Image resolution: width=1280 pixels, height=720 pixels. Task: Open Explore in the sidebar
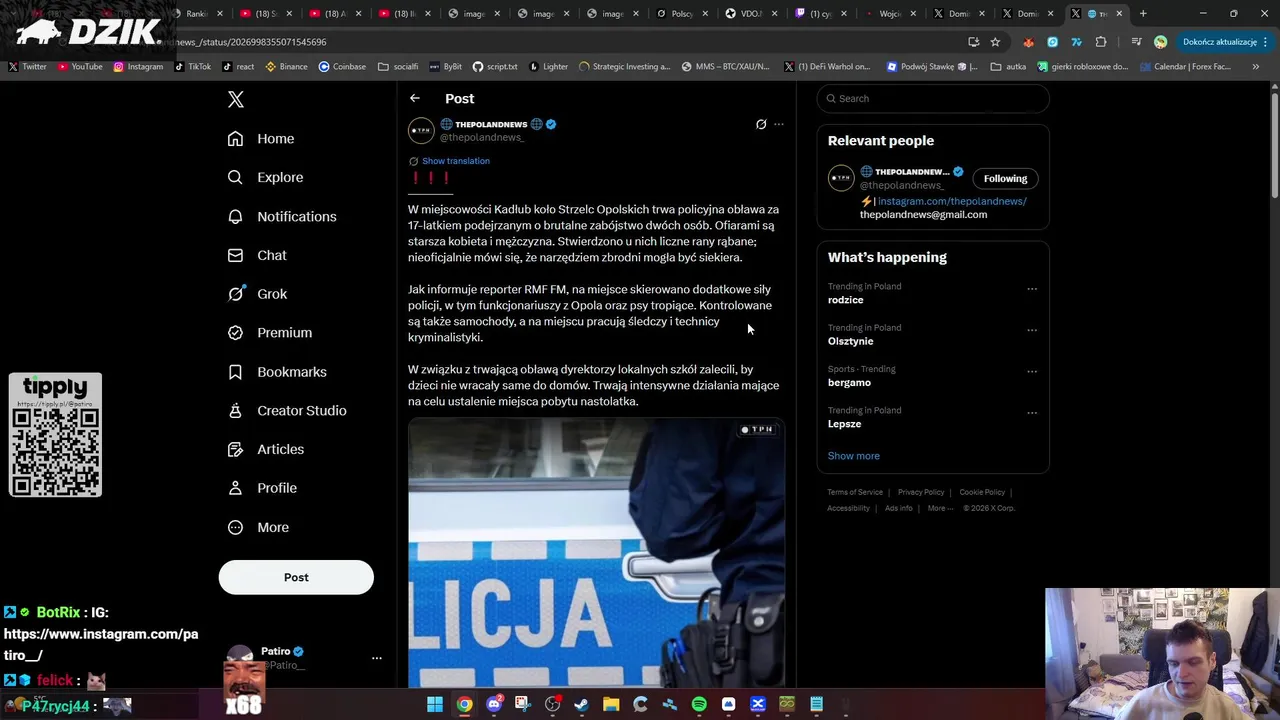coord(265,177)
